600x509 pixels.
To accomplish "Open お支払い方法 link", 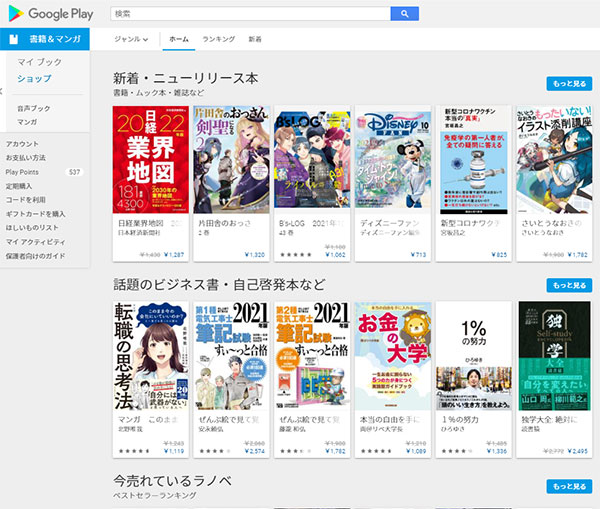I will point(26,158).
